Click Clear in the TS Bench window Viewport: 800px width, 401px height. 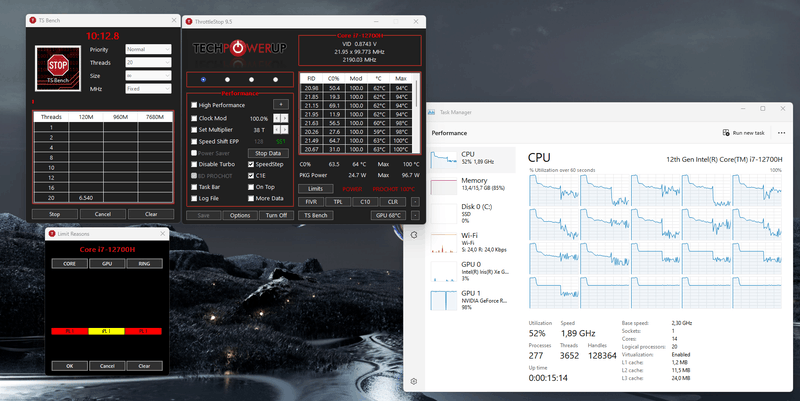click(x=151, y=214)
